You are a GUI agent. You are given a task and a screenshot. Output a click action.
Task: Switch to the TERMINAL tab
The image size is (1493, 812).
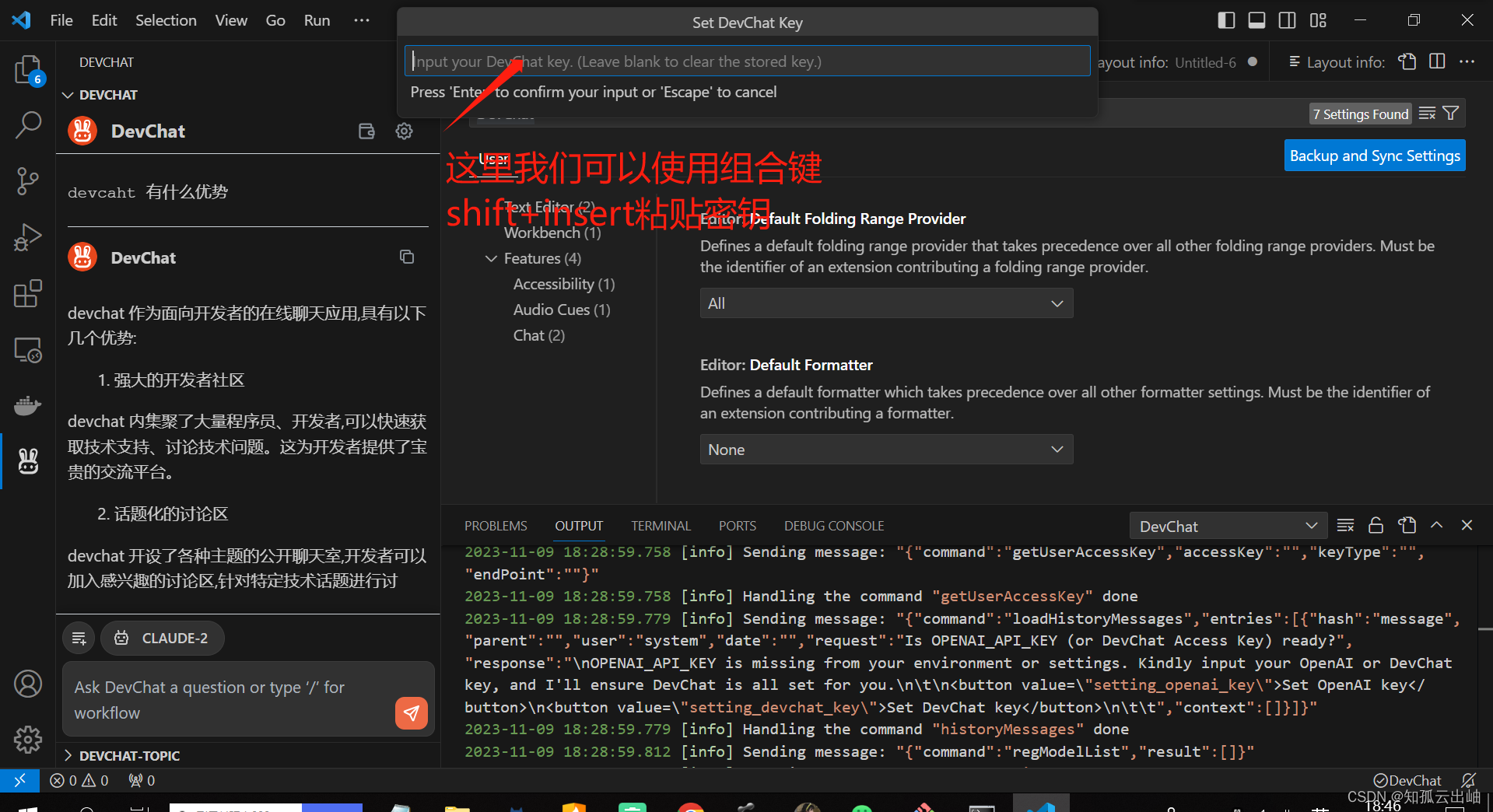(x=661, y=526)
